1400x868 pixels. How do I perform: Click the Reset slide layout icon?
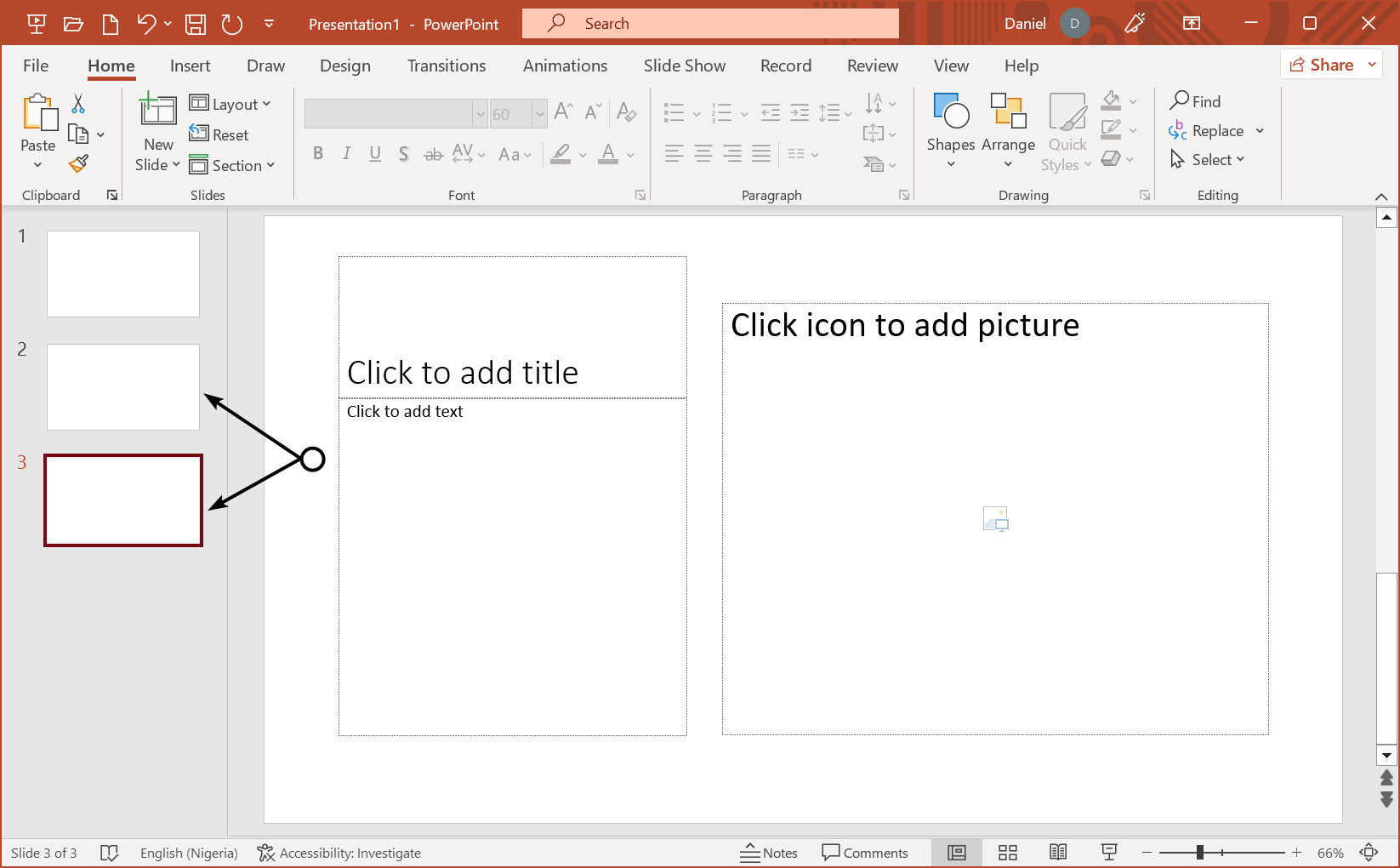pos(219,134)
